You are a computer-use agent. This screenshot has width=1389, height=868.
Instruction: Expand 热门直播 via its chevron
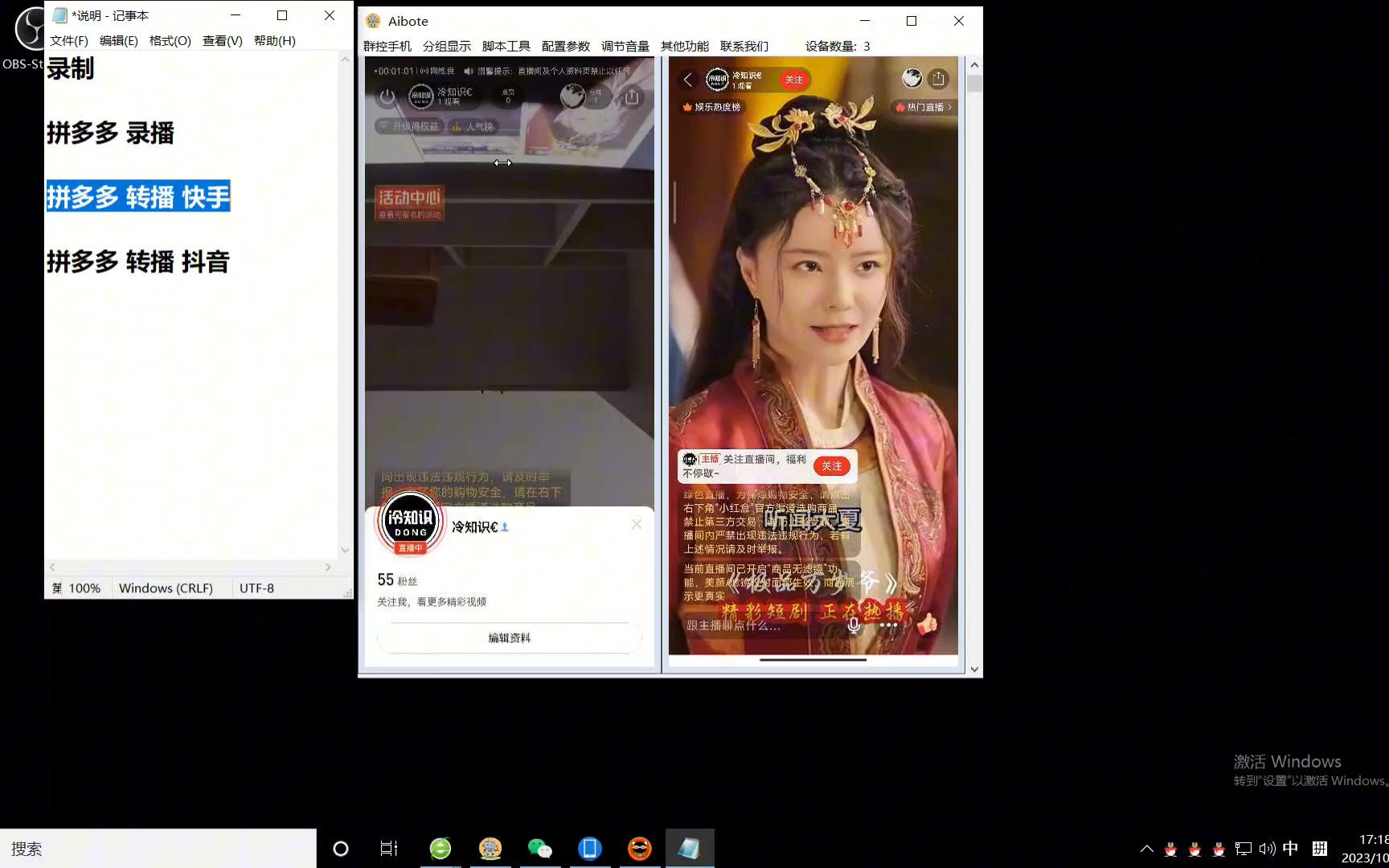950,107
